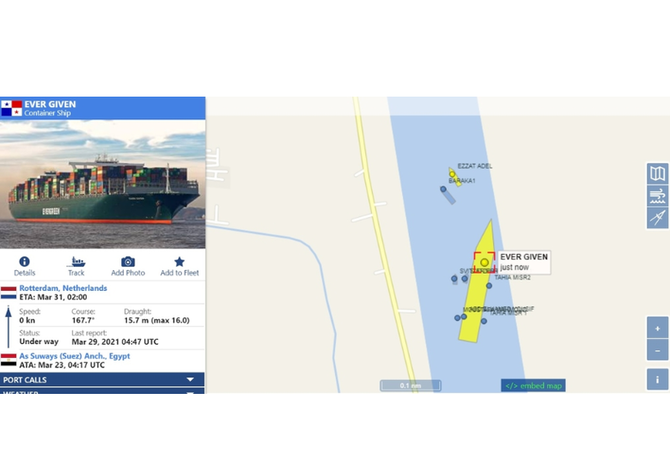This screenshot has height=469, width=670.
Task: Click the embed map button
Action: [x=533, y=385]
